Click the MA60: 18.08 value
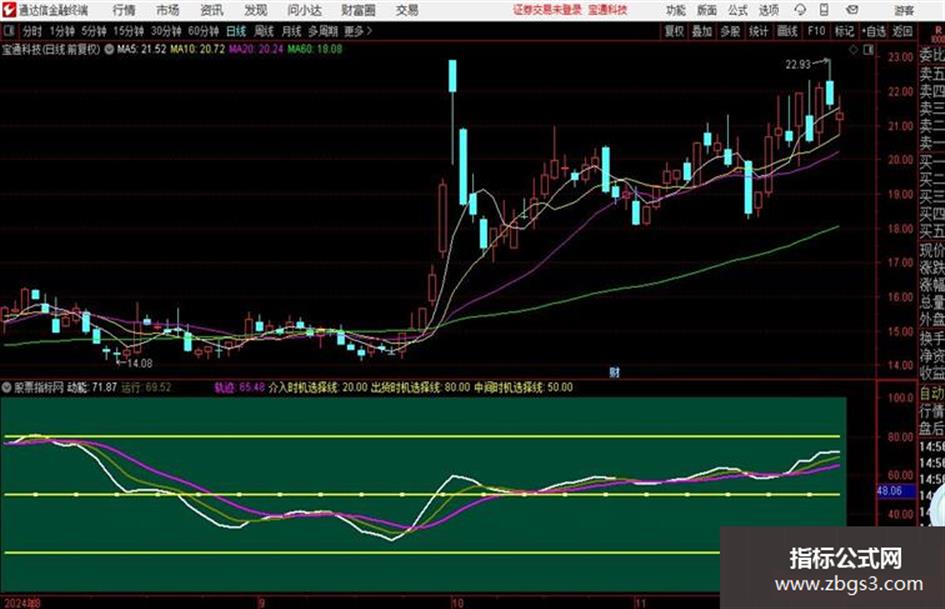Screen dimensions: 945x609 click(314, 49)
